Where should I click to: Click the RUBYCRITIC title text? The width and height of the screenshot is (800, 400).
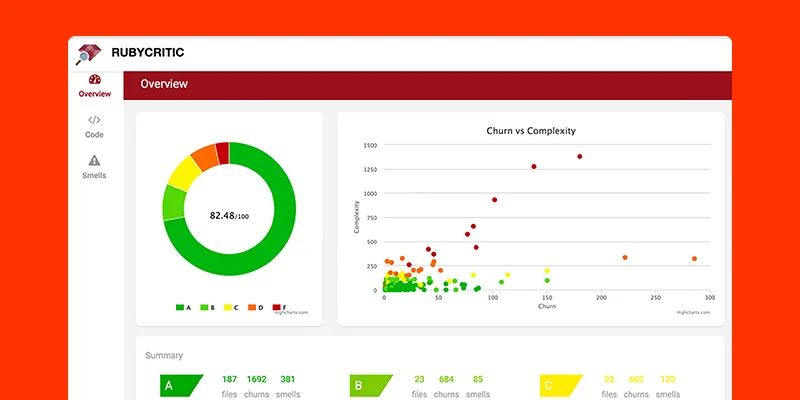click(147, 53)
